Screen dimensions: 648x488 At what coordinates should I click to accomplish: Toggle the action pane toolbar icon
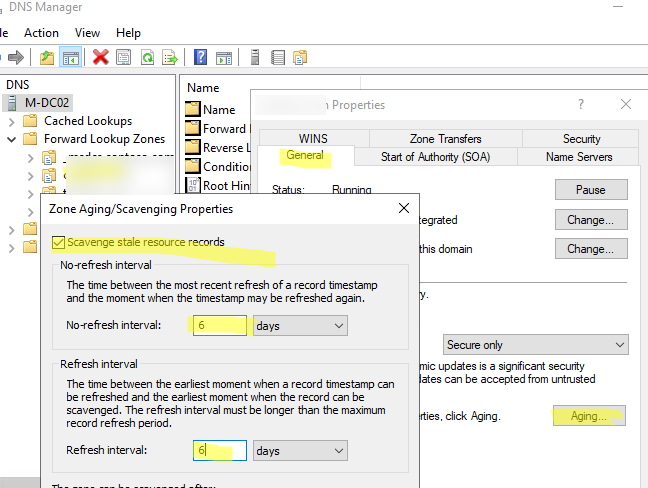coord(224,57)
